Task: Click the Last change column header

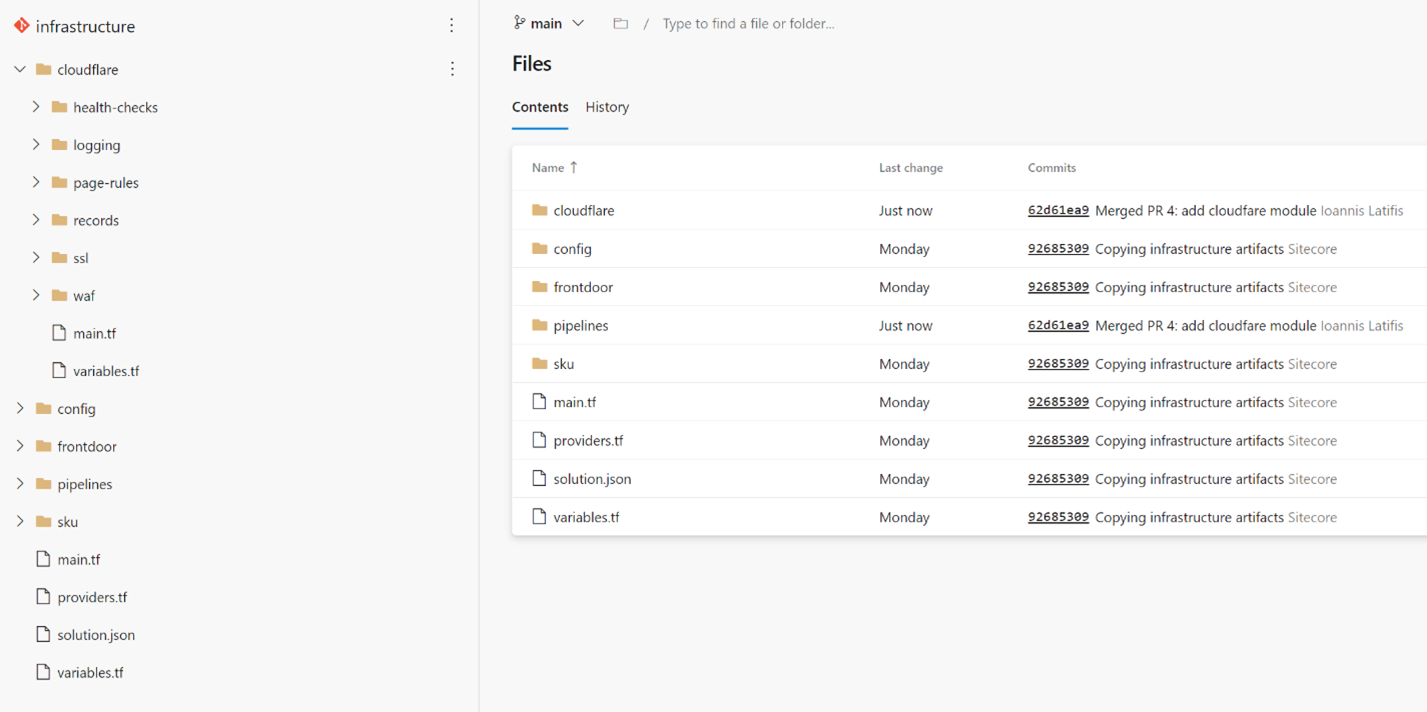Action: (x=911, y=167)
